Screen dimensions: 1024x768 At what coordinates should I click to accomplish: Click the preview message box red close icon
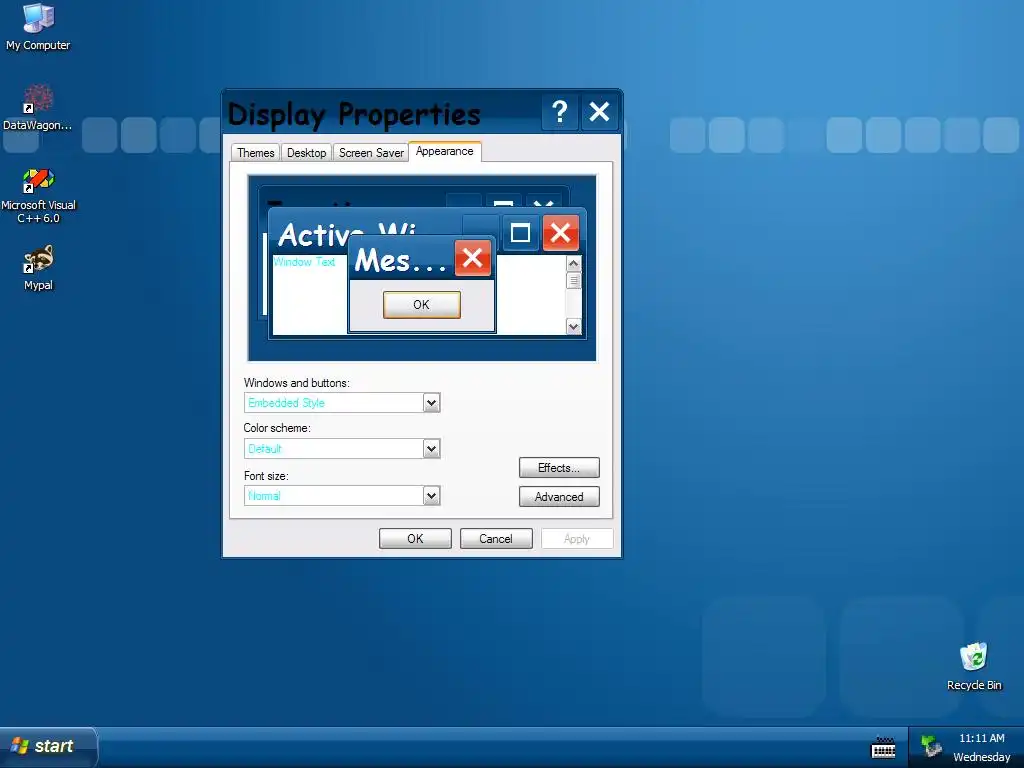473,258
